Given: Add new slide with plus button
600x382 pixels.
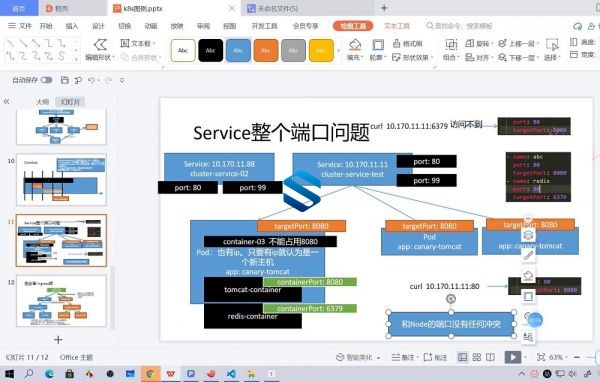Looking at the screenshot, I should (x=58, y=340).
